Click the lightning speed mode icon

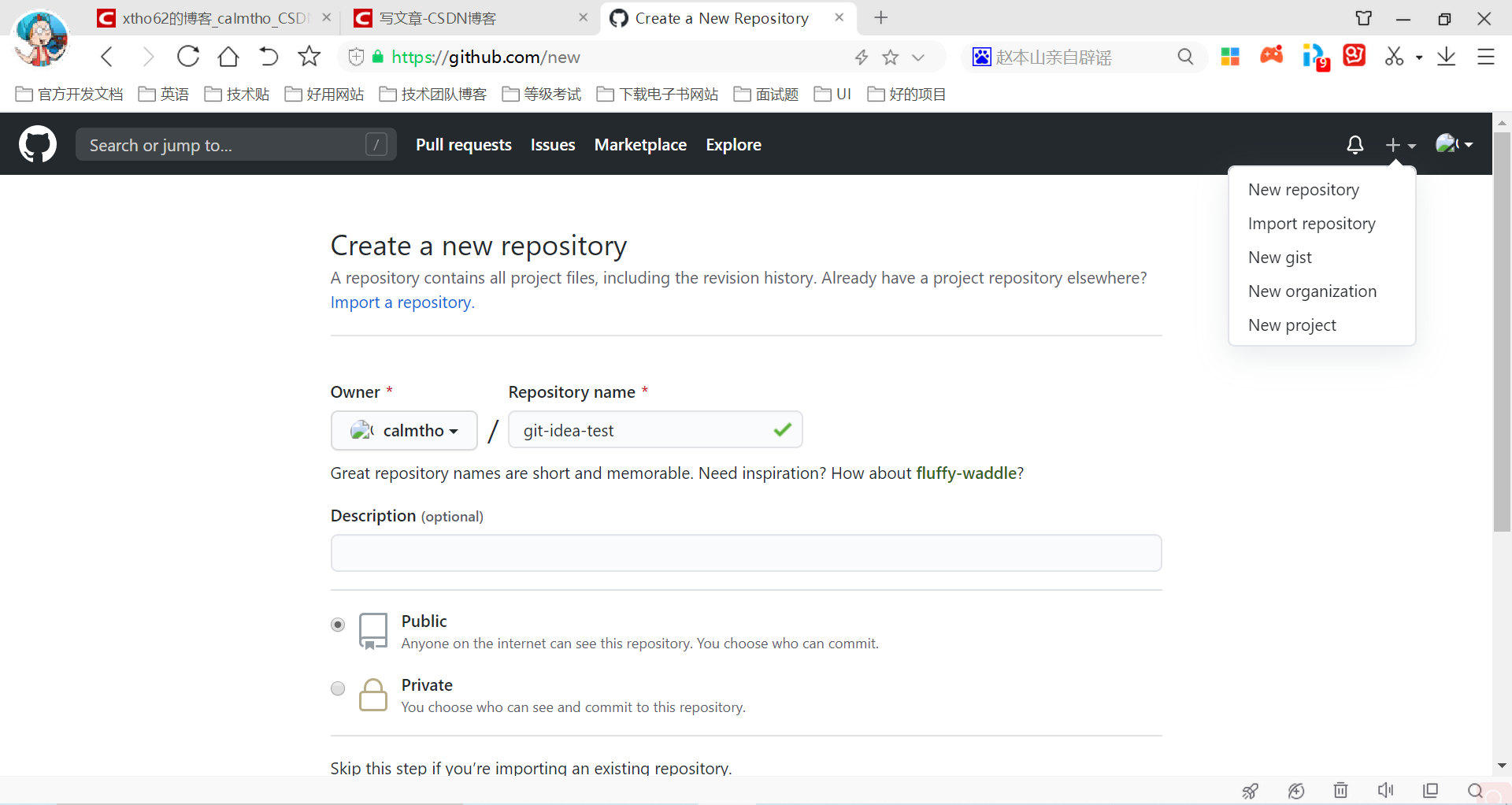pos(862,57)
